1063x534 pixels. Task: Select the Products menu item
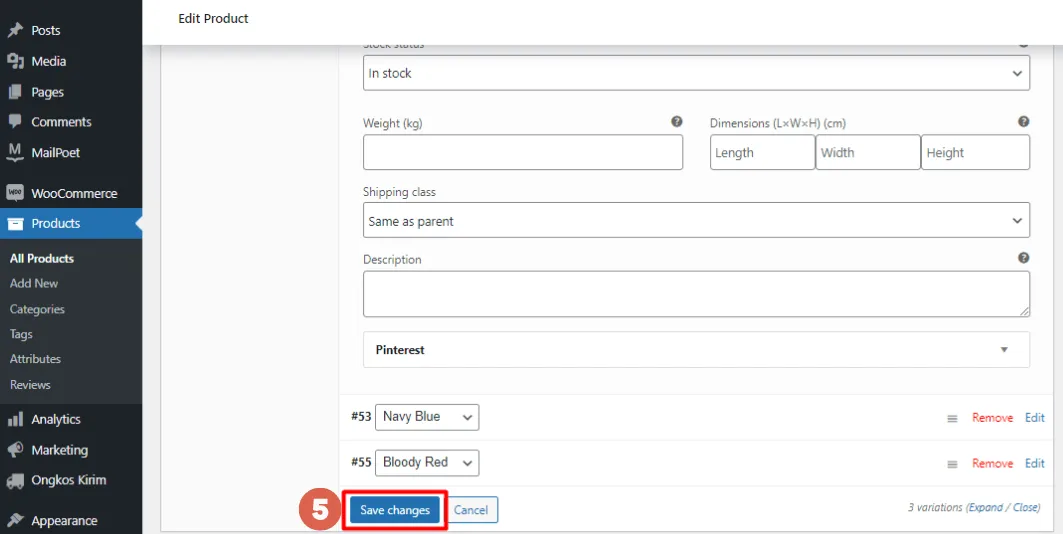[x=71, y=224]
